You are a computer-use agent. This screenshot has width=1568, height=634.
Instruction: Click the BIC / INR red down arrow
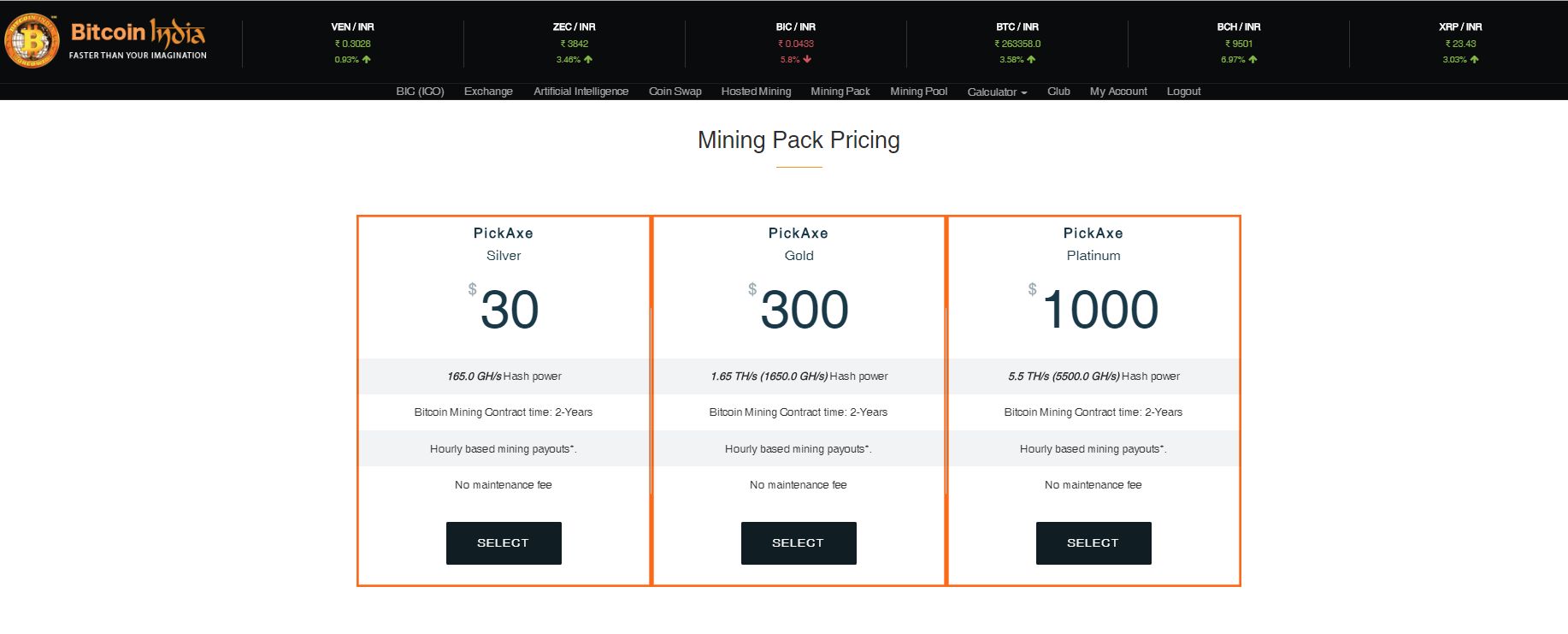[807, 60]
